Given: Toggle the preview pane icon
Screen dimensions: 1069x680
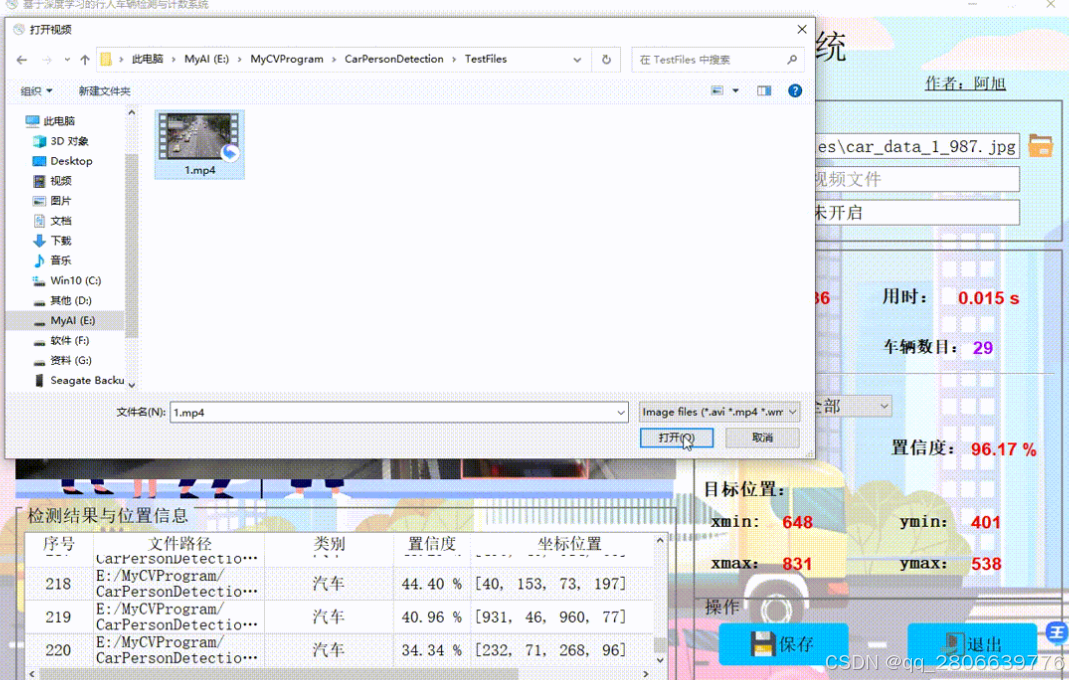Looking at the screenshot, I should click(764, 91).
